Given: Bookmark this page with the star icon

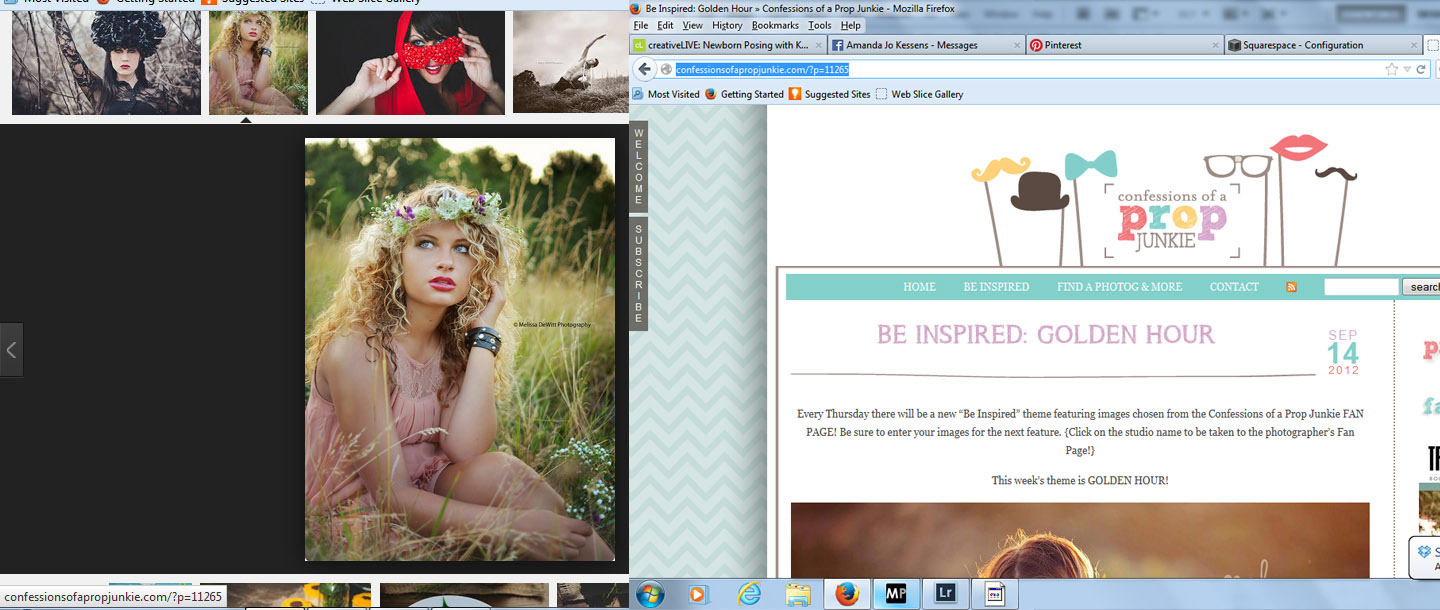Looking at the screenshot, I should coord(1392,69).
